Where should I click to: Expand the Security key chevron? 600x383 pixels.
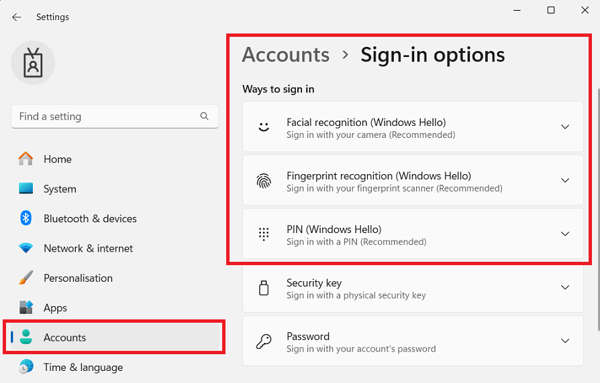565,287
